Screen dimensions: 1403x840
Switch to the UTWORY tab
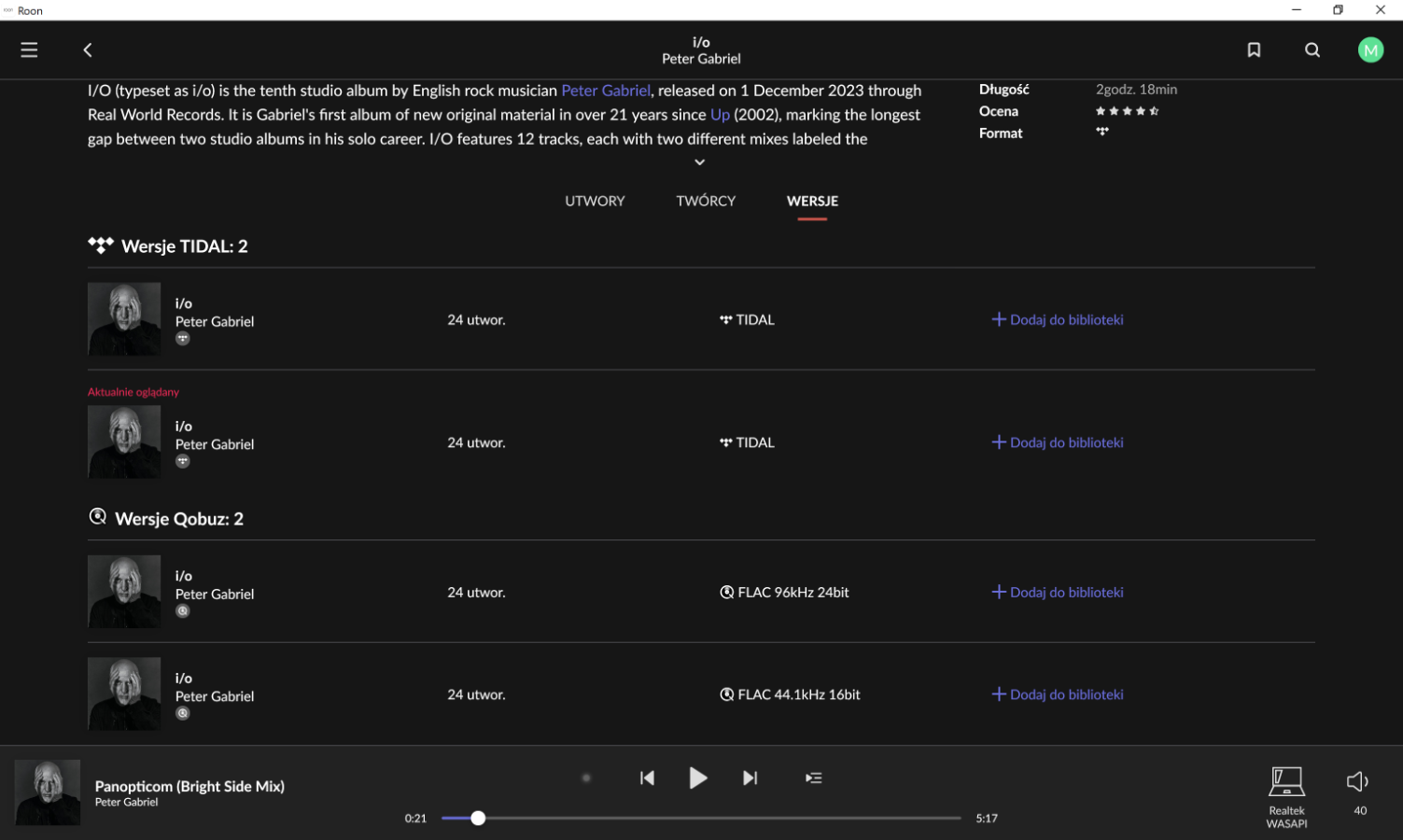pyautogui.click(x=595, y=201)
